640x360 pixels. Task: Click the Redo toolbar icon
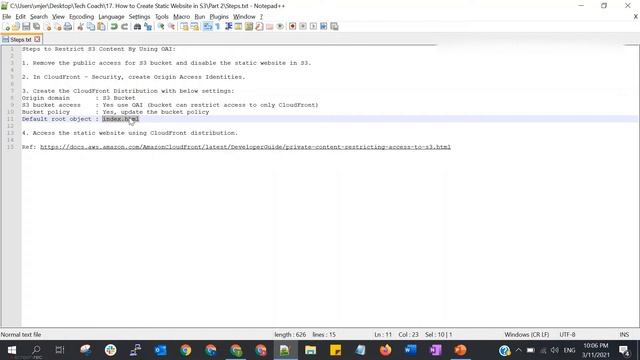(x=124, y=27)
